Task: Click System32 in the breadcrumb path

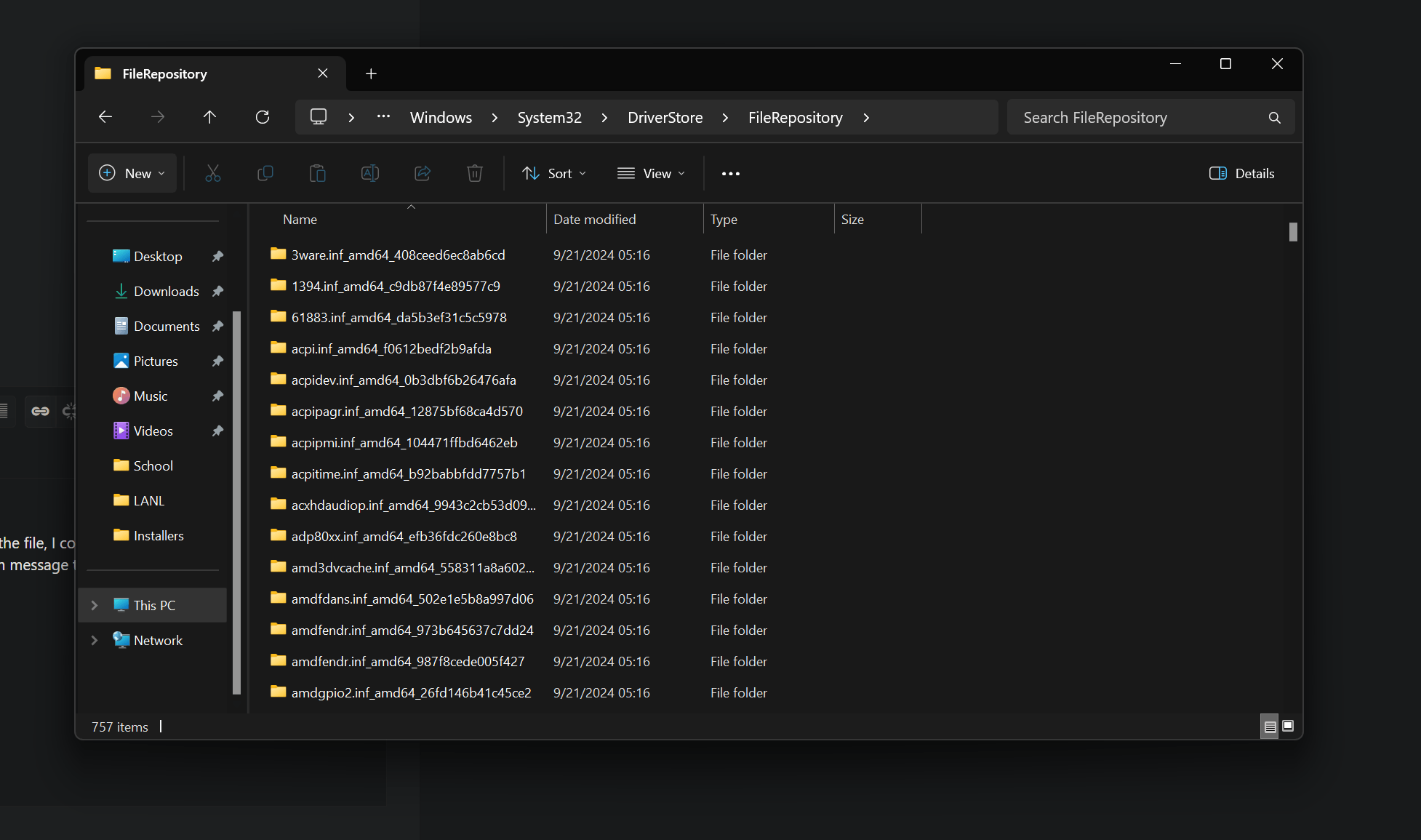Action: pyautogui.click(x=549, y=118)
